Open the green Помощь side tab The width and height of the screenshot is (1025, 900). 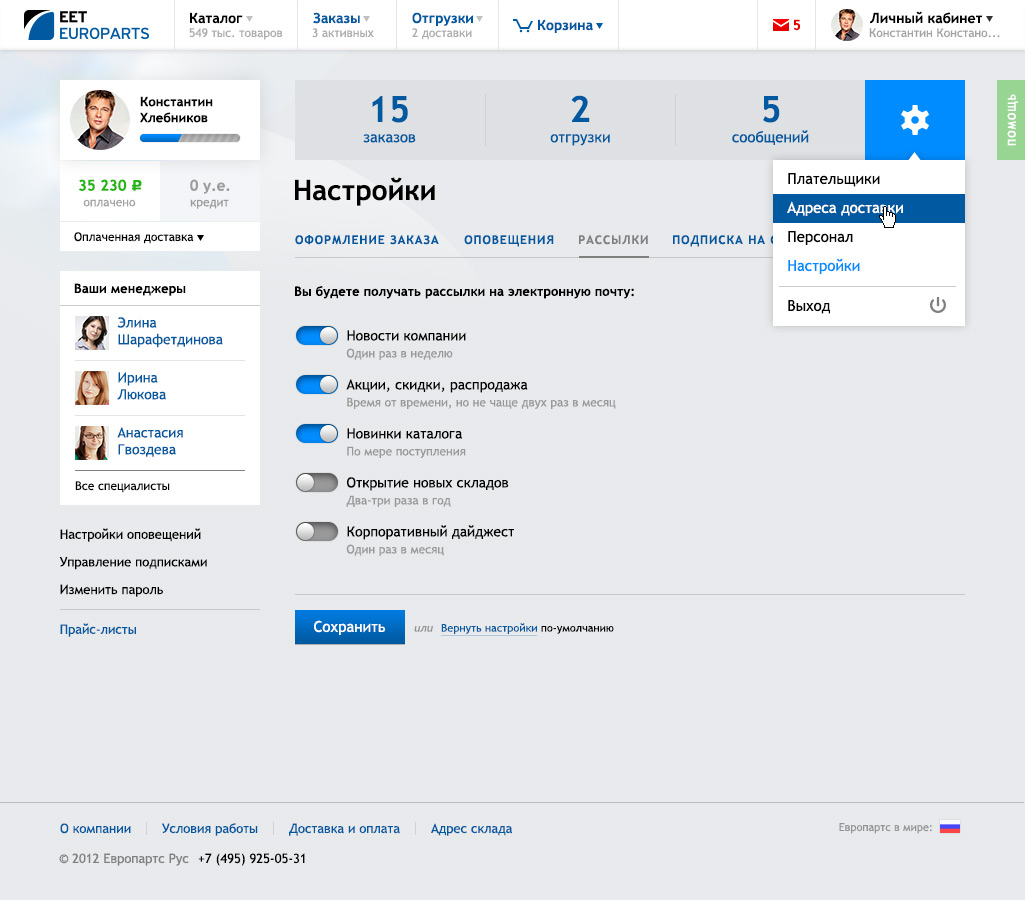[1011, 120]
